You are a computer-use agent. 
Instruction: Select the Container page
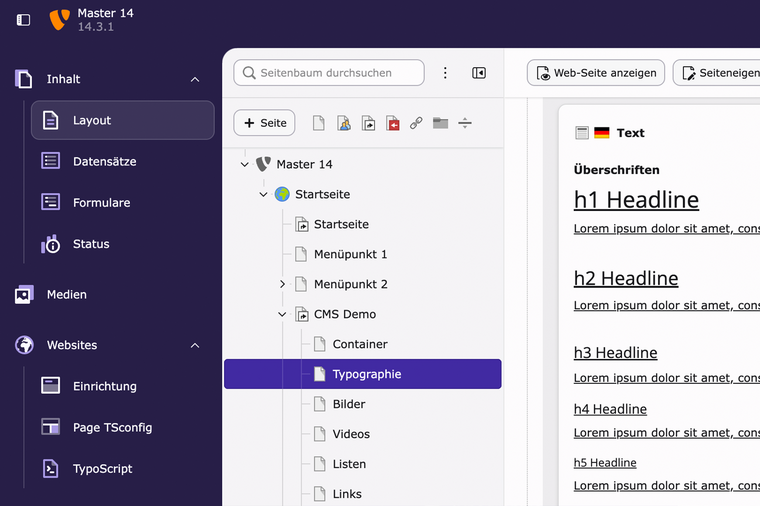tap(360, 344)
